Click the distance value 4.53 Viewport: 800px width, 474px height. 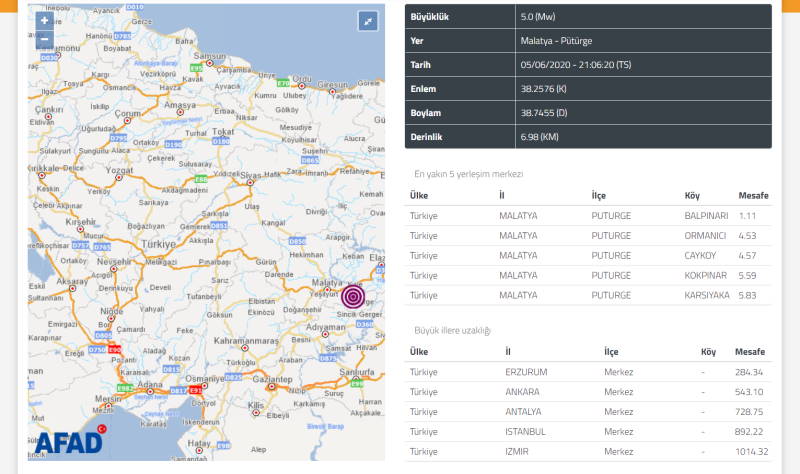(x=747, y=236)
